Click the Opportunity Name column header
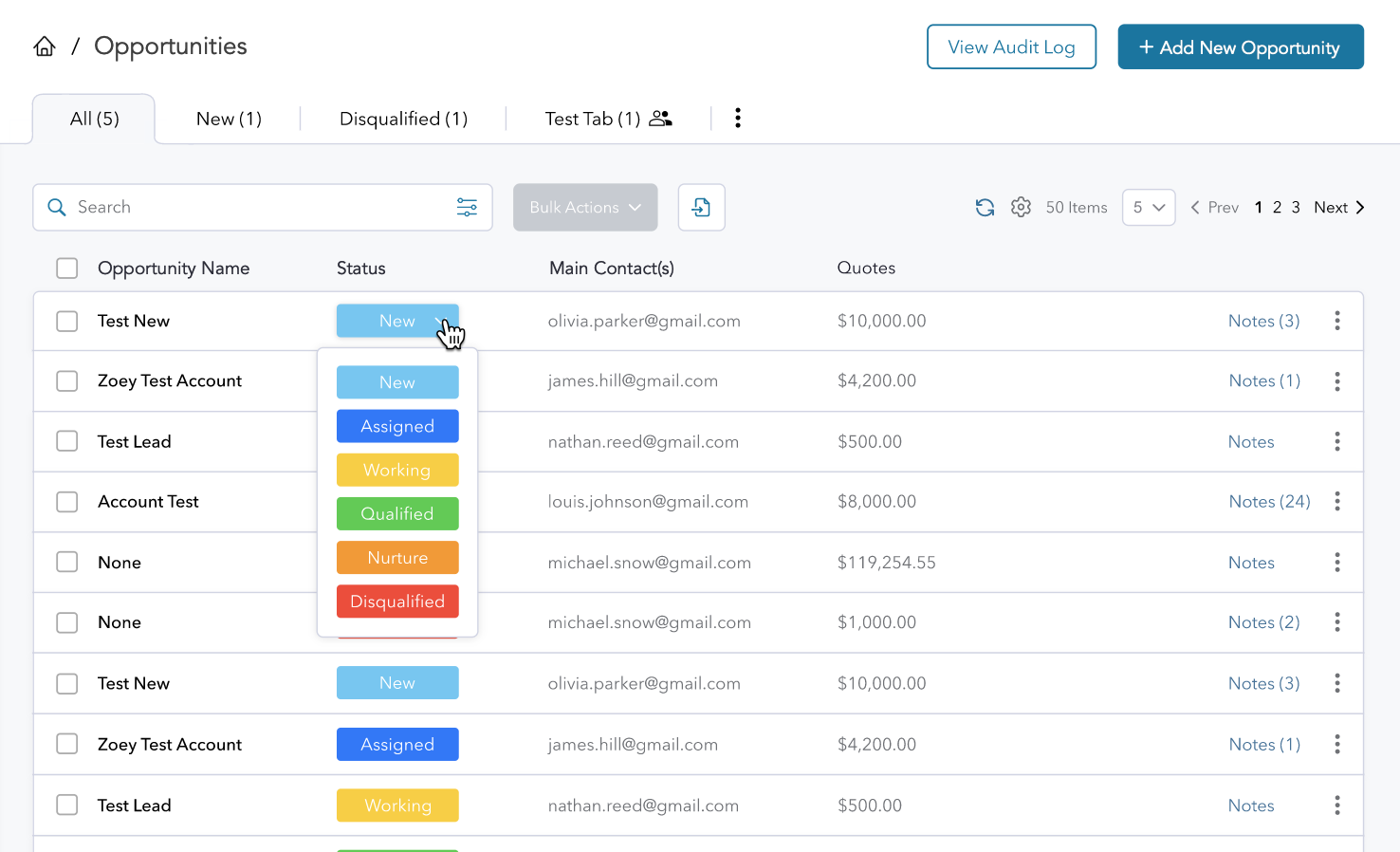The image size is (1400, 852). pos(174,269)
